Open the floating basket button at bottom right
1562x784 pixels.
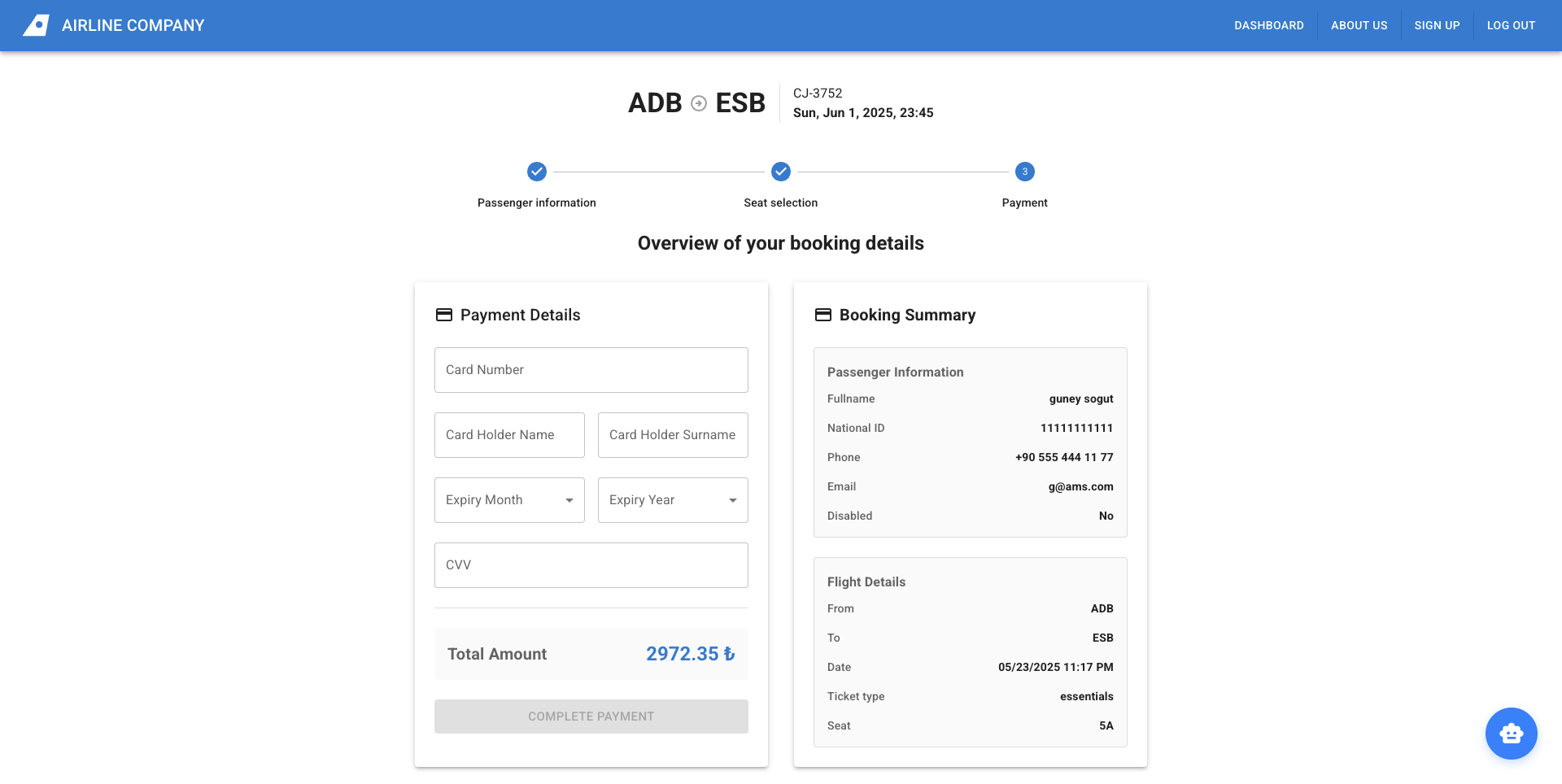point(1511,733)
